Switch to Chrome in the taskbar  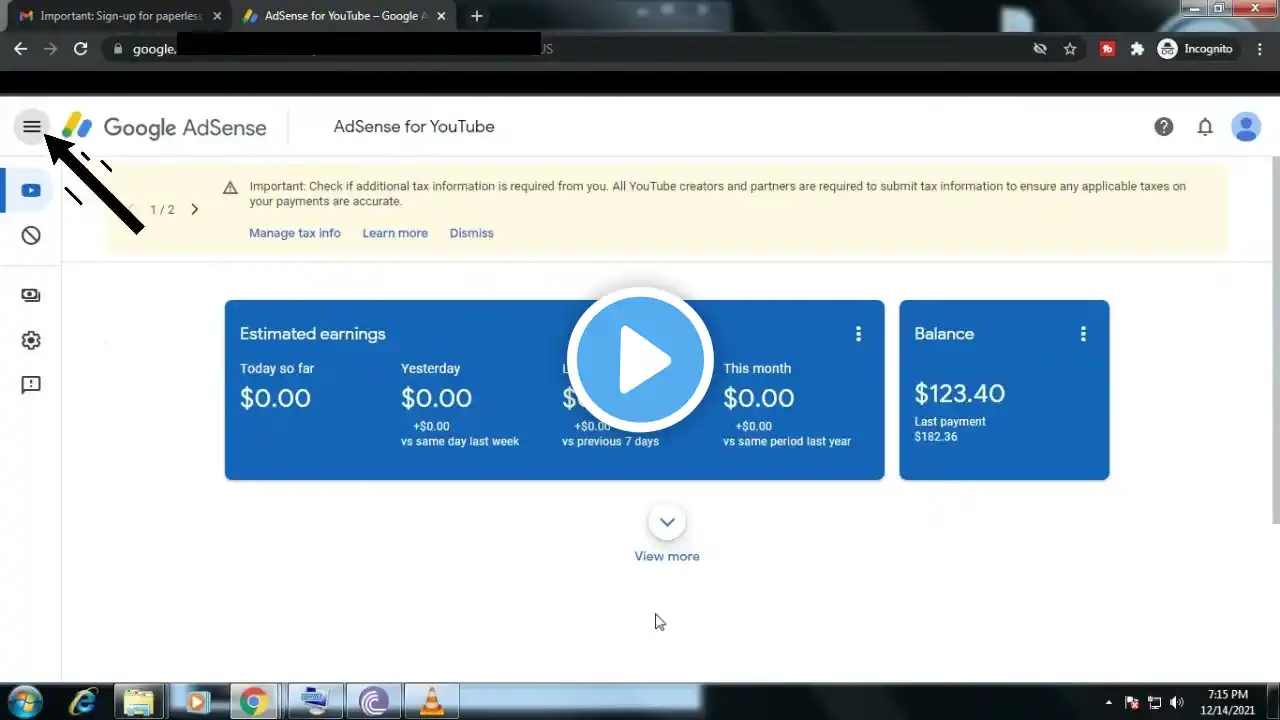(254, 702)
